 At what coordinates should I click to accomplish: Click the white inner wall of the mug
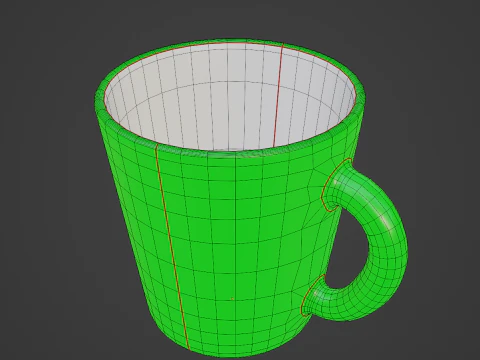click(x=229, y=97)
